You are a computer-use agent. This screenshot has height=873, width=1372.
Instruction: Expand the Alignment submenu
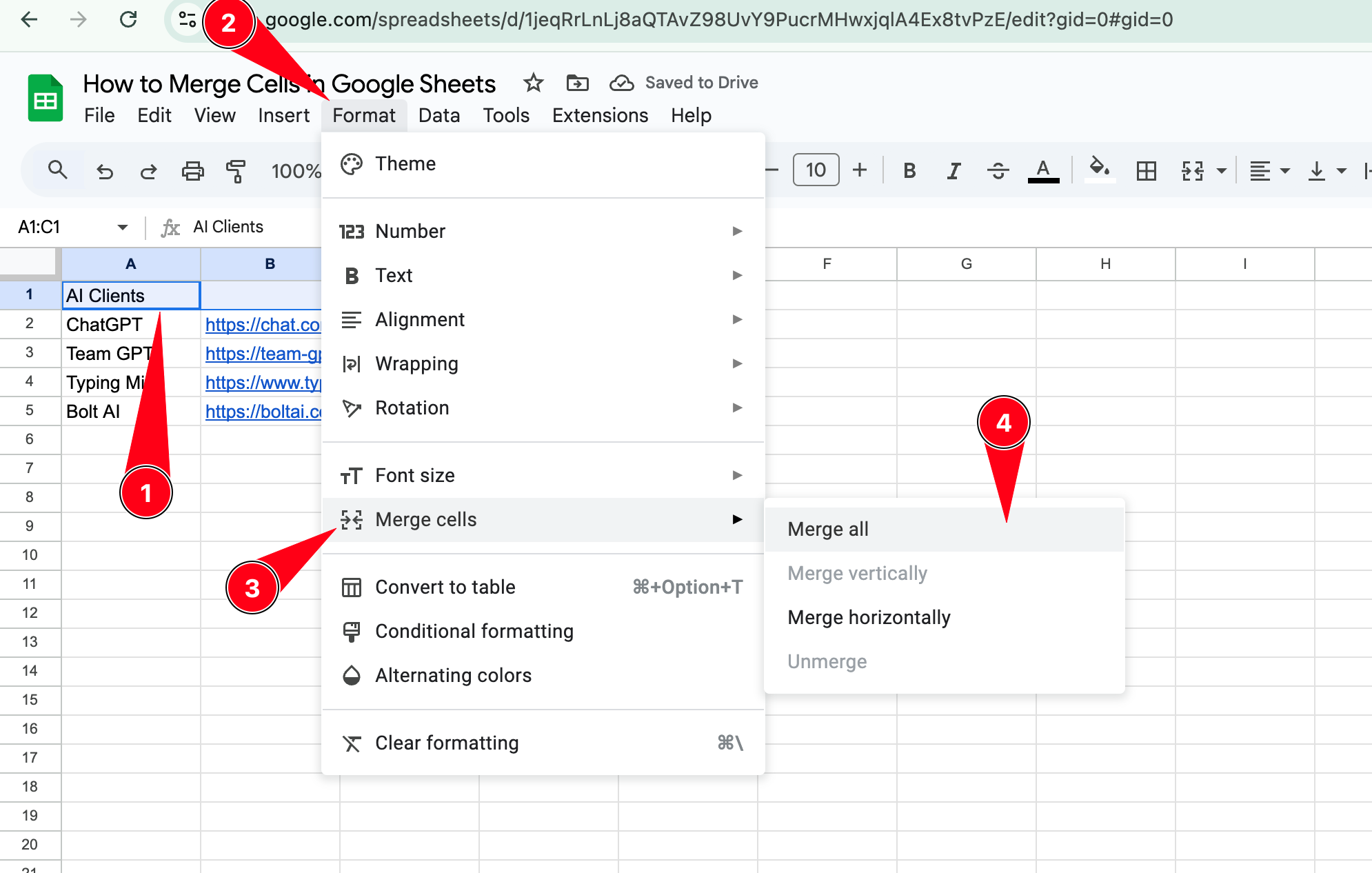tap(543, 319)
